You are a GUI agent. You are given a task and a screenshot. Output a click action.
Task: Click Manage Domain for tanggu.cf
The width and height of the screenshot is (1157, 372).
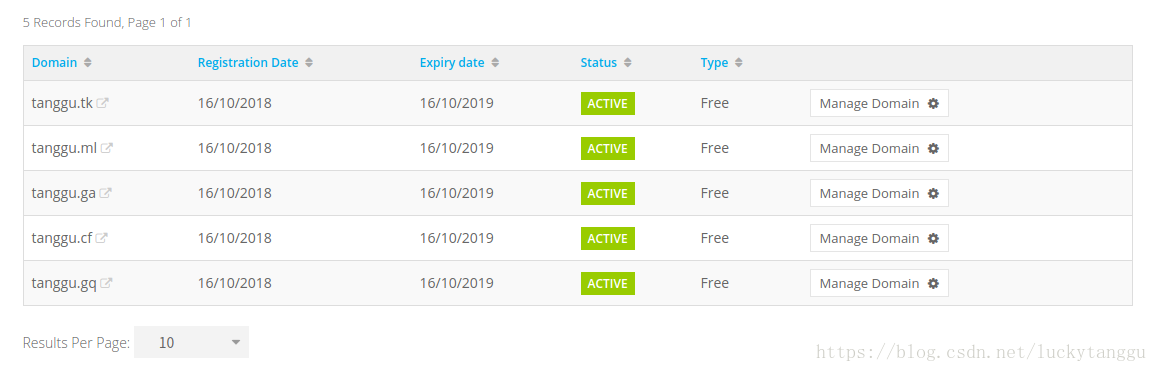click(879, 238)
